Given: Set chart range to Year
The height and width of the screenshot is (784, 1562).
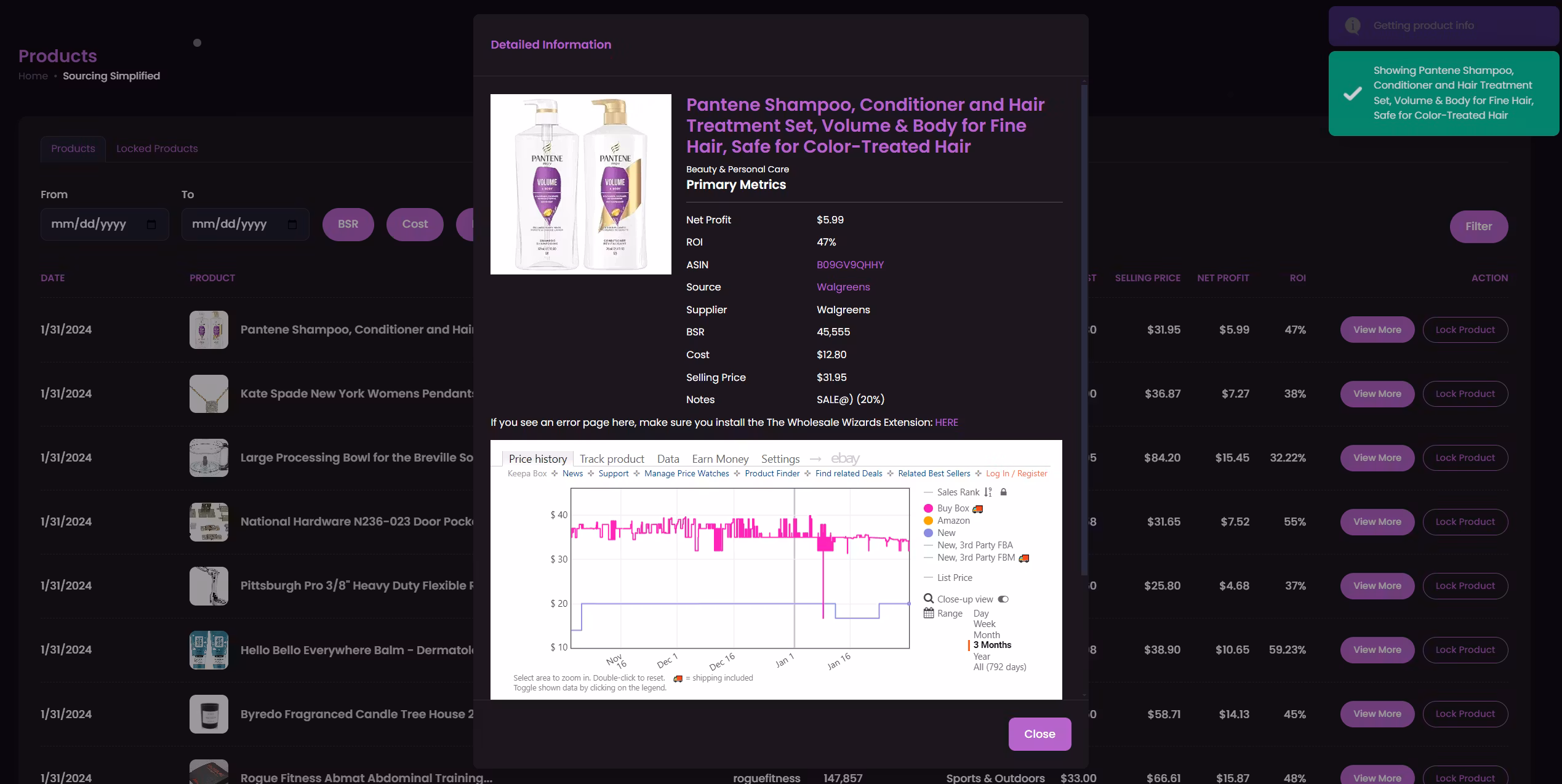Looking at the screenshot, I should point(982,657).
